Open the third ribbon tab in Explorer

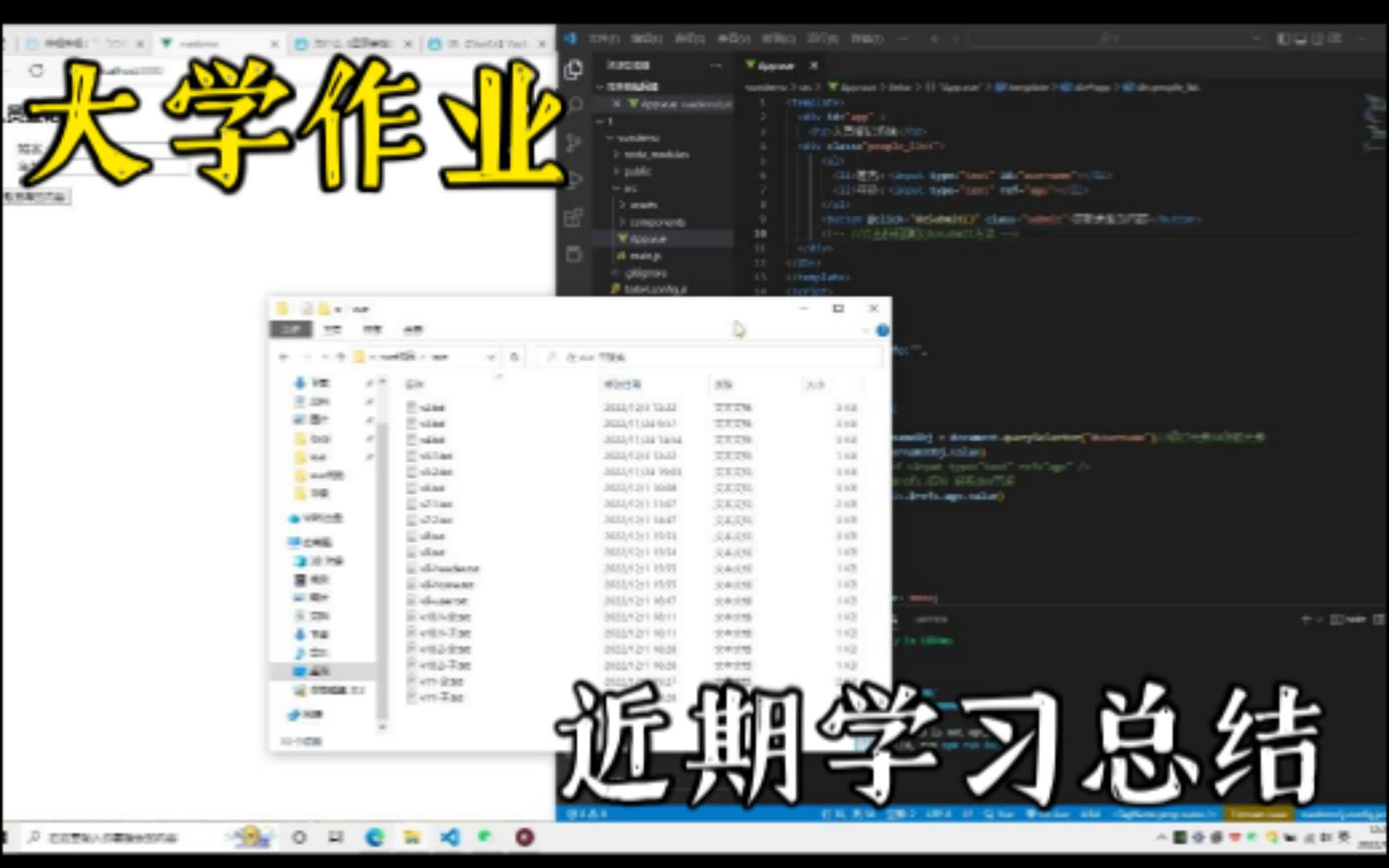372,329
